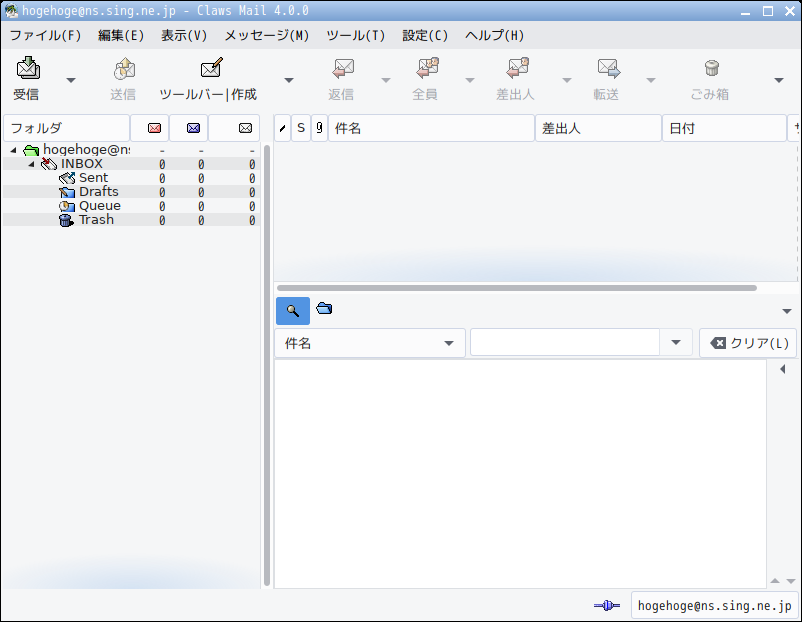Sort message list by 件名 column

click(x=431, y=128)
